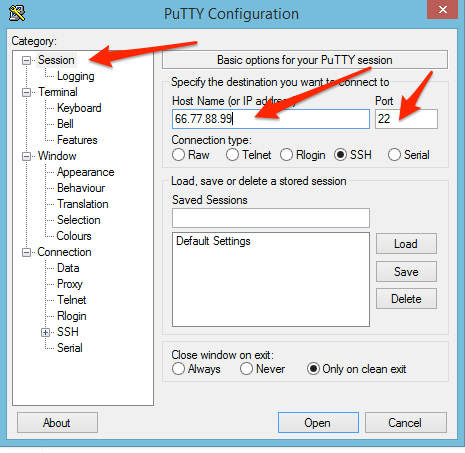Image resolution: width=465 pixels, height=453 pixels.
Task: Open the Terminal category
Action: 58,92
